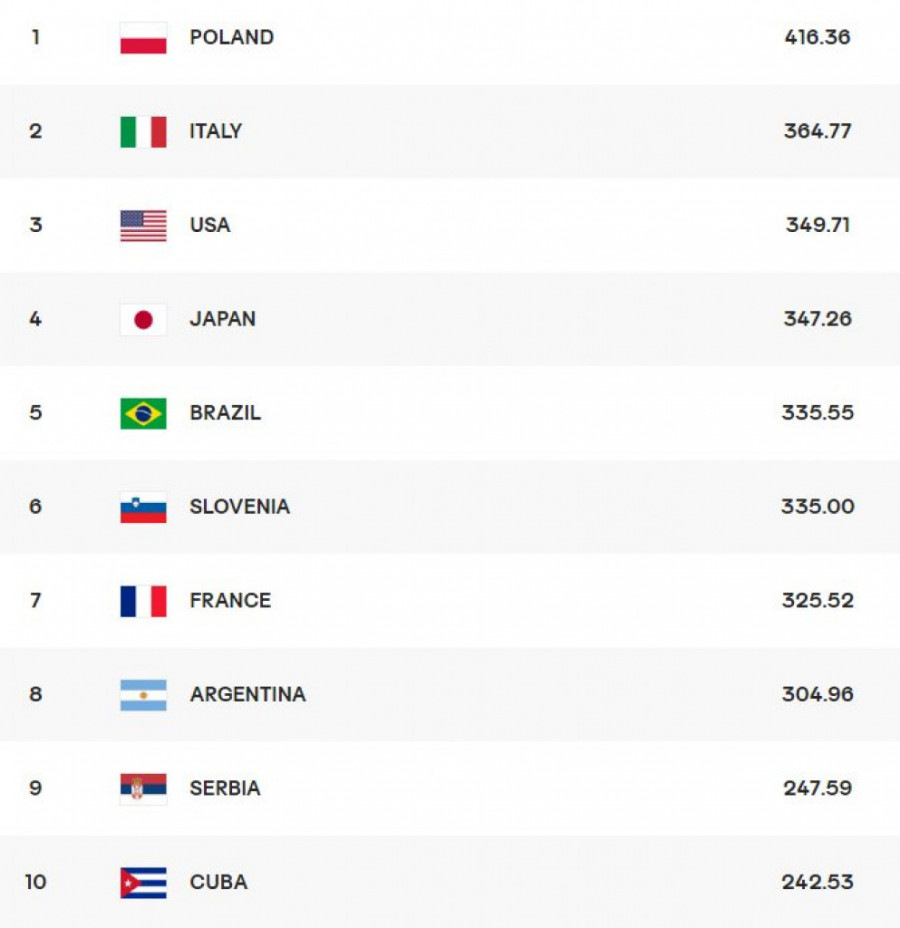
Task: Click the SERBIA team name
Action: (x=225, y=789)
